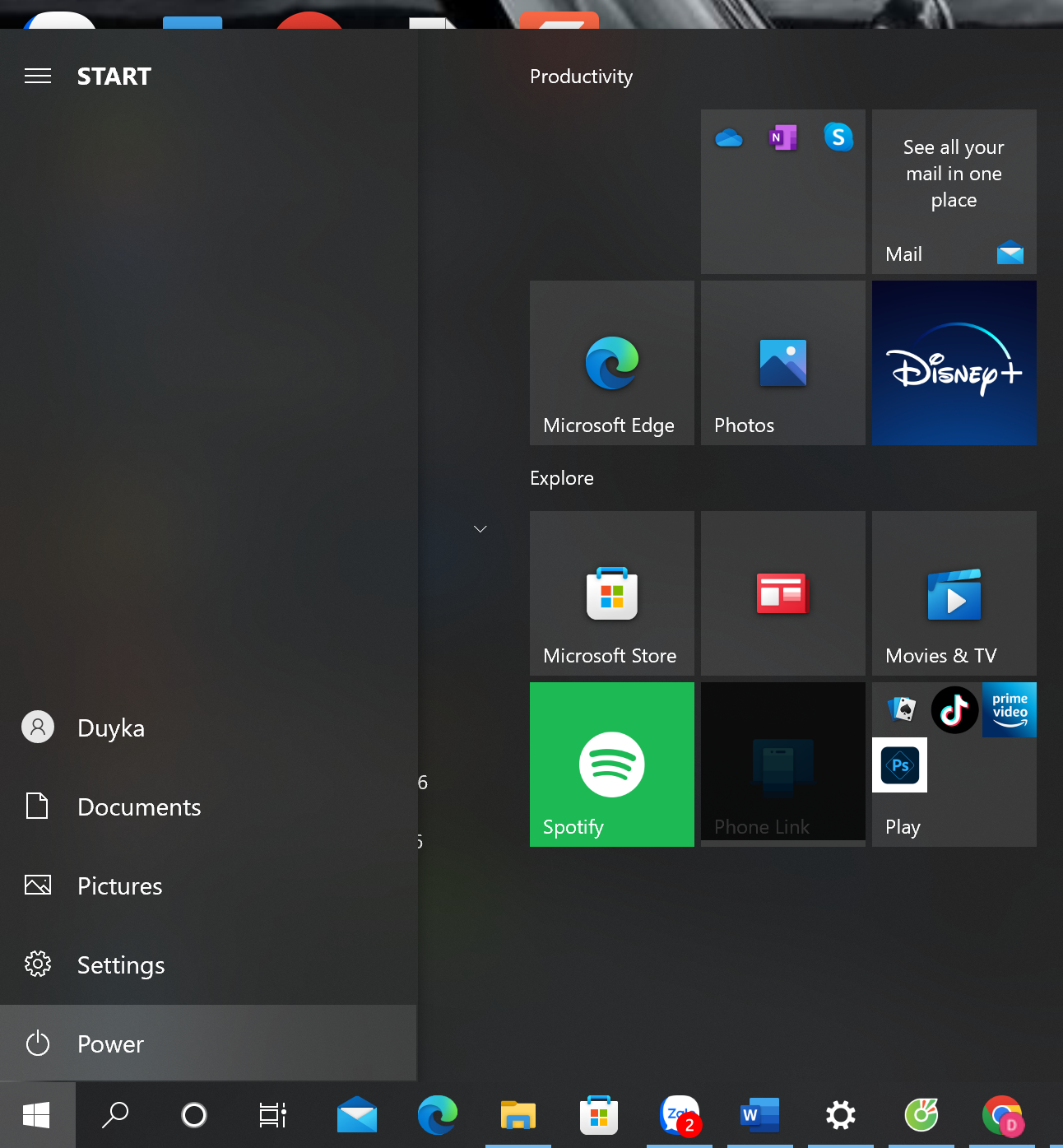Expand the app list chevron arrow

(480, 528)
